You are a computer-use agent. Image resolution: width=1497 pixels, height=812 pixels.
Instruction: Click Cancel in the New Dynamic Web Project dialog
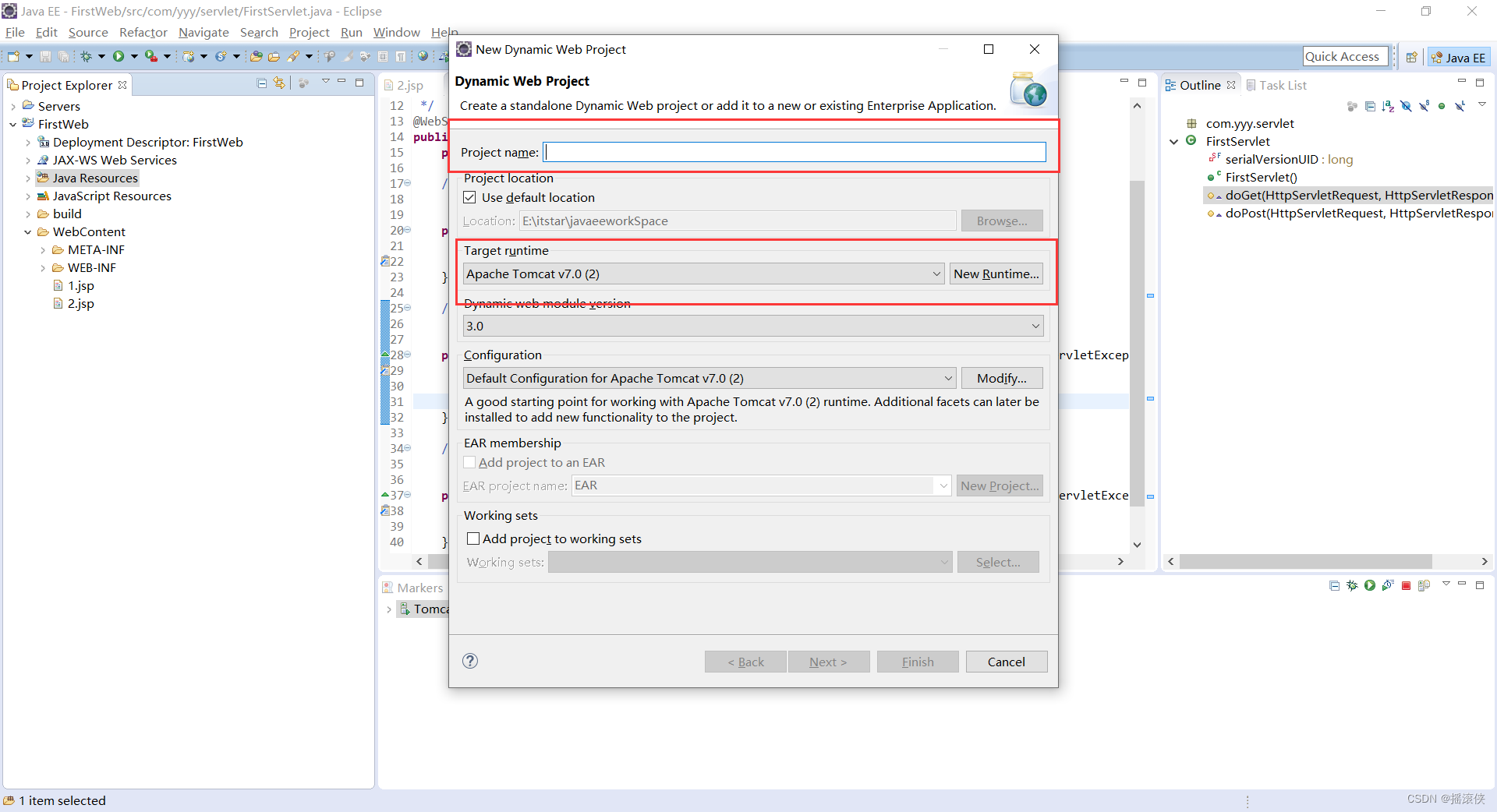point(1006,662)
